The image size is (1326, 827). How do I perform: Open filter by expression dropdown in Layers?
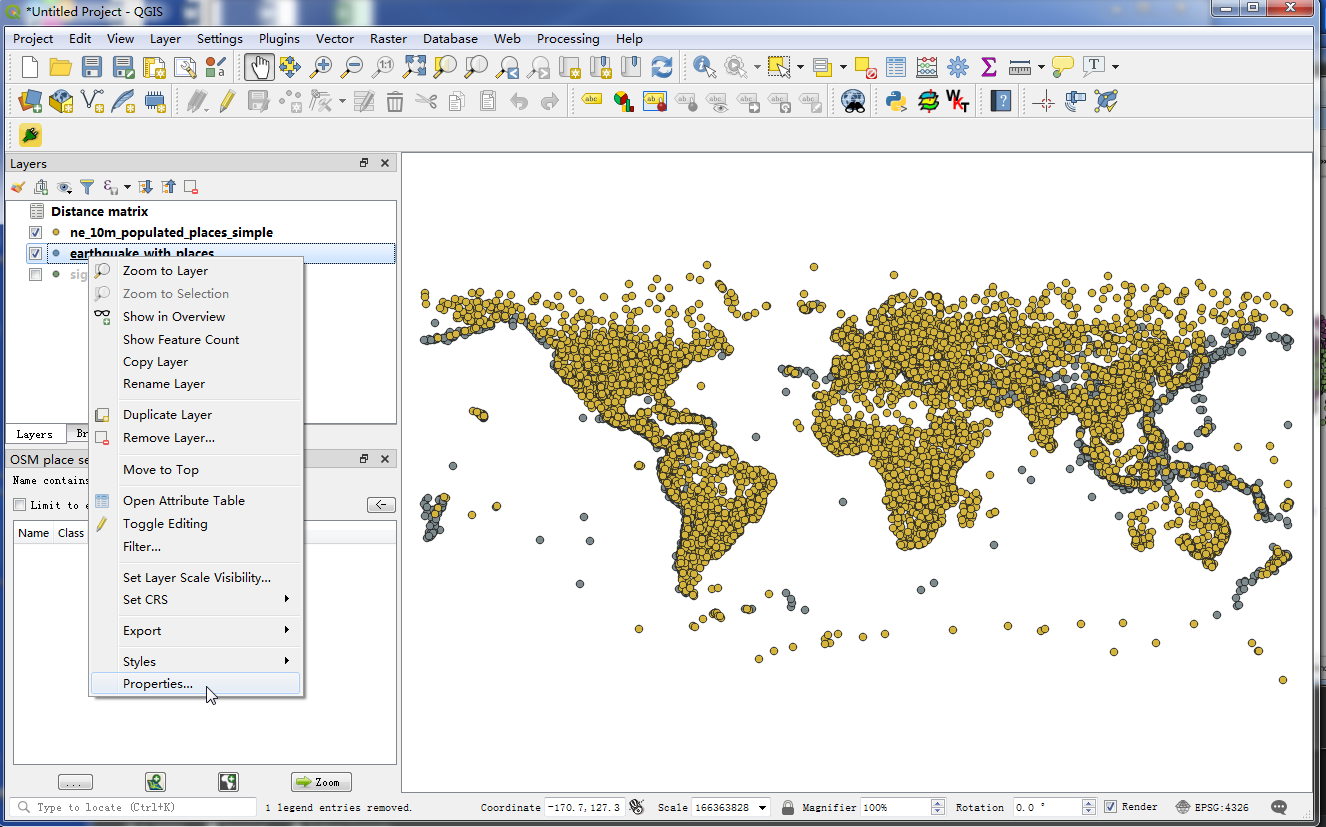point(126,187)
